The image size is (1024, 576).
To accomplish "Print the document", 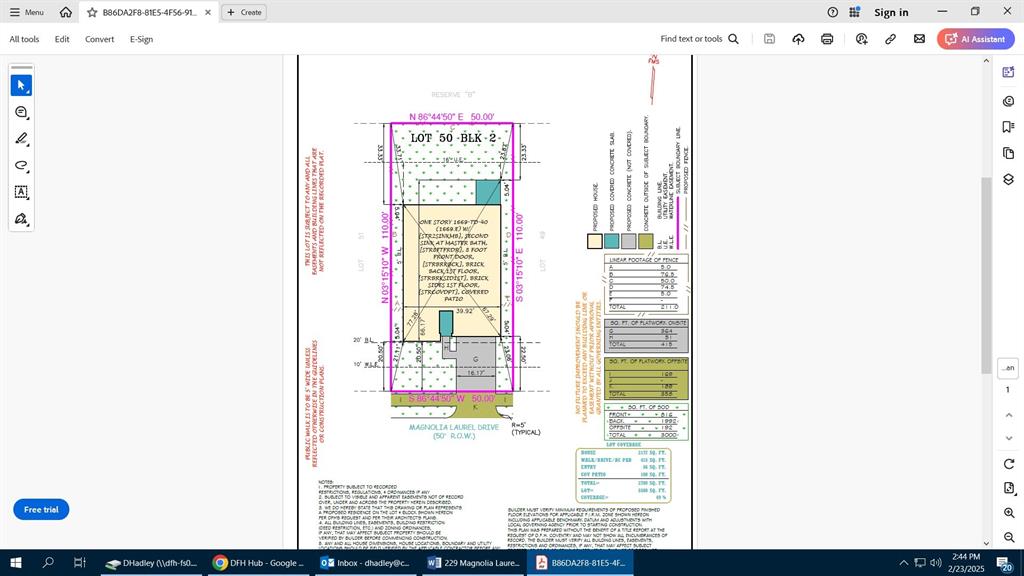I will point(827,39).
